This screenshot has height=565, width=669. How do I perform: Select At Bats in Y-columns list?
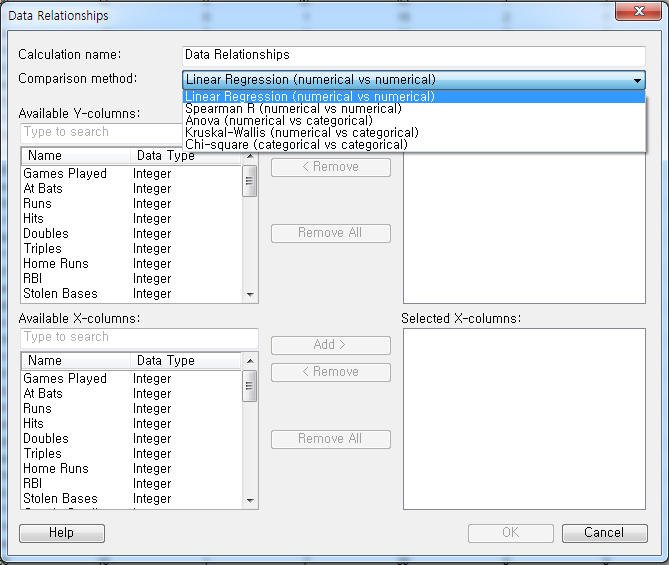(x=131, y=189)
